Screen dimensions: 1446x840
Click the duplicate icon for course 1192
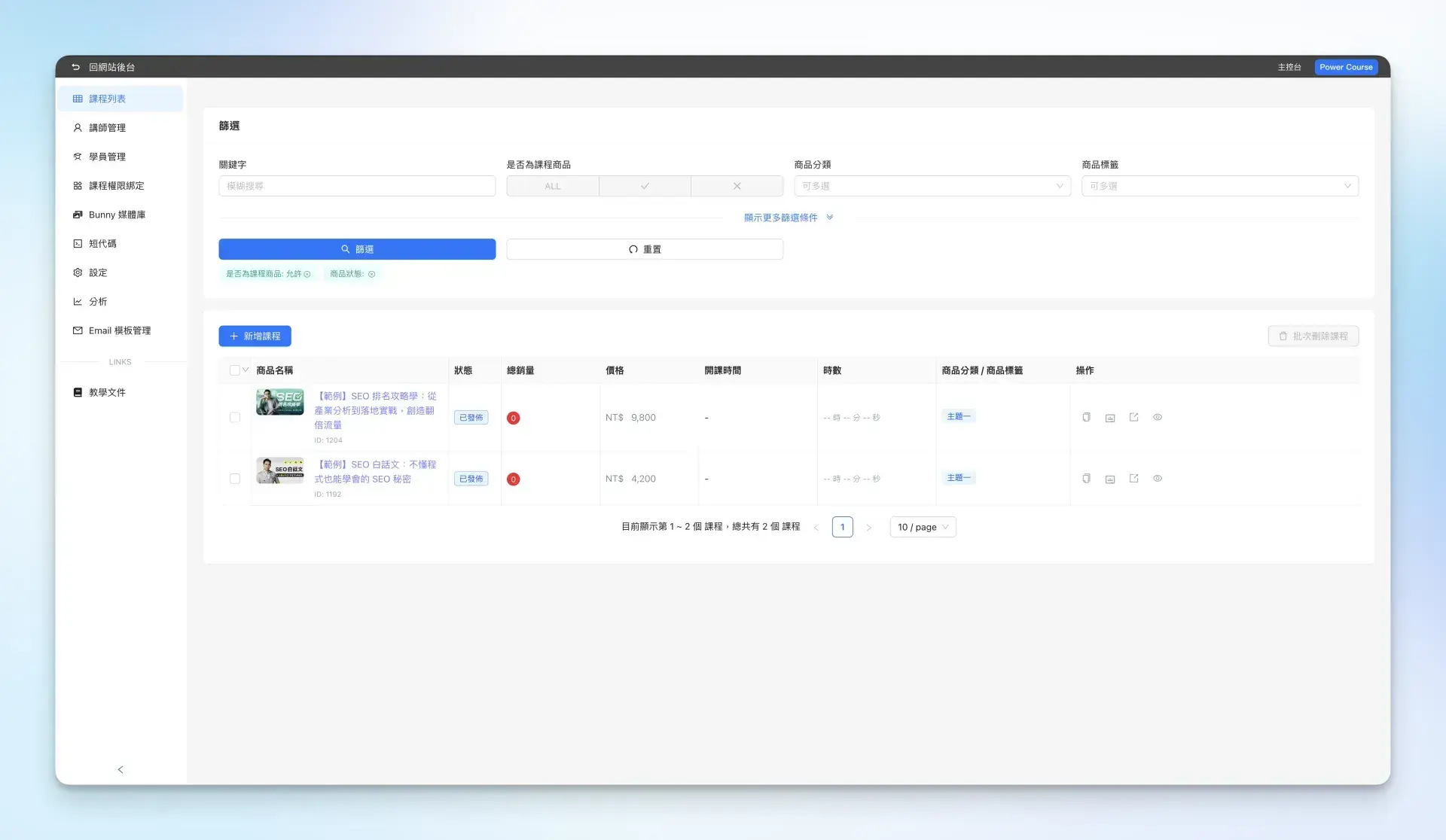[1086, 479]
